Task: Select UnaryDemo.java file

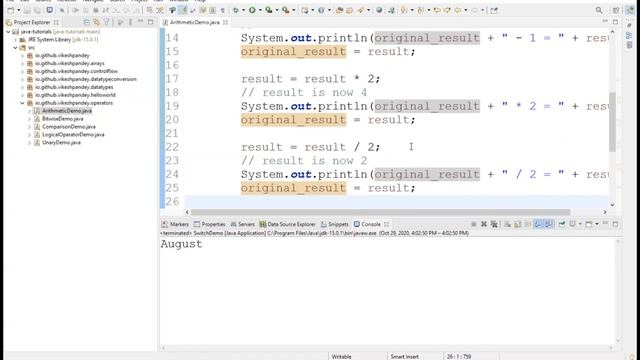Action: pos(61,142)
